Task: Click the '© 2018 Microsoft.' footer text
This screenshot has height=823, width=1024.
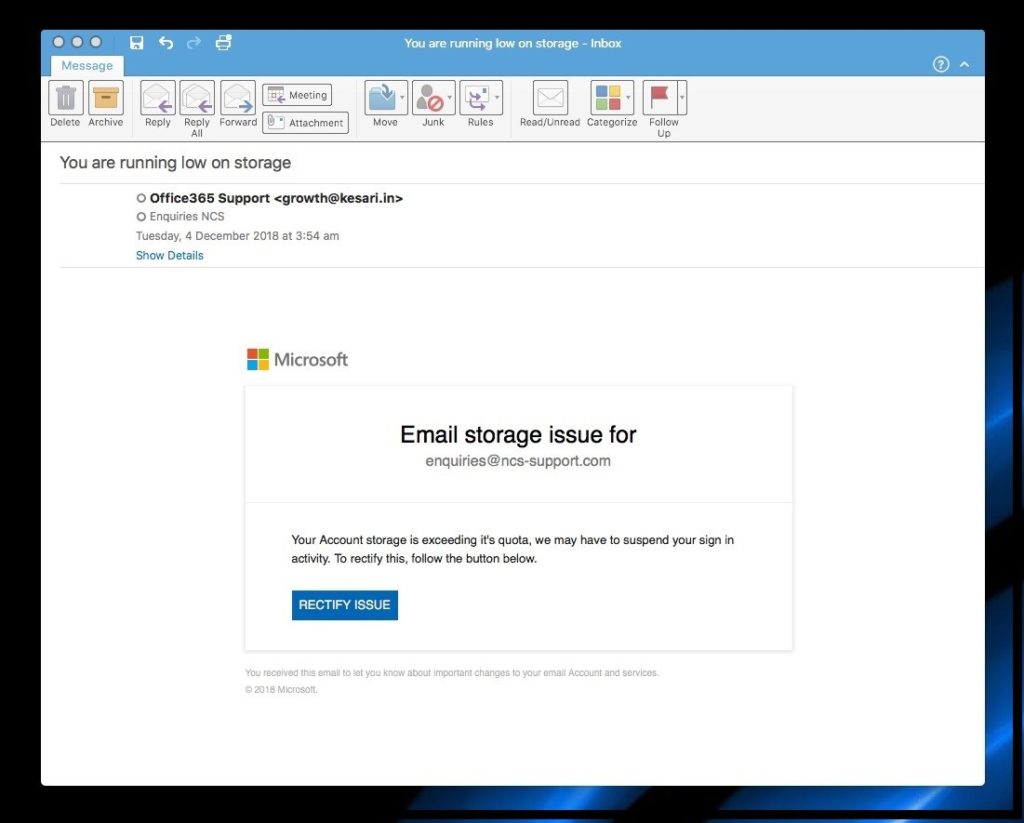Action: coord(281,689)
